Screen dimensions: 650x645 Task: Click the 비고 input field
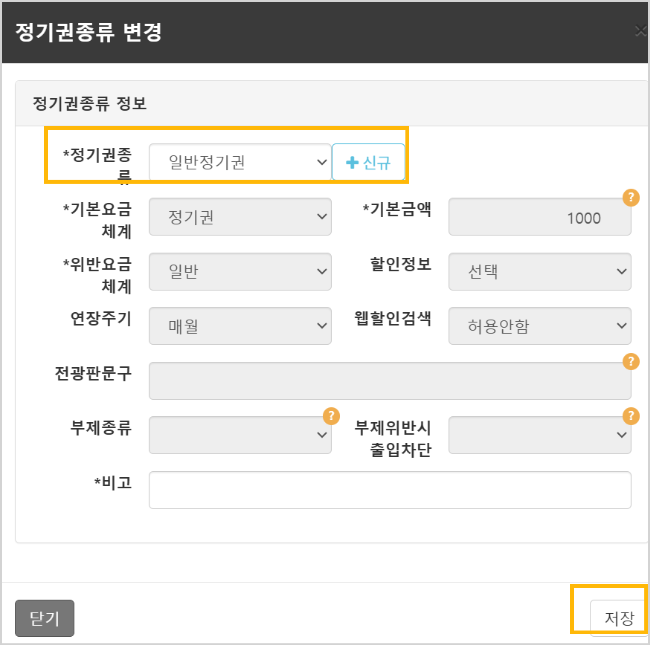(x=390, y=490)
